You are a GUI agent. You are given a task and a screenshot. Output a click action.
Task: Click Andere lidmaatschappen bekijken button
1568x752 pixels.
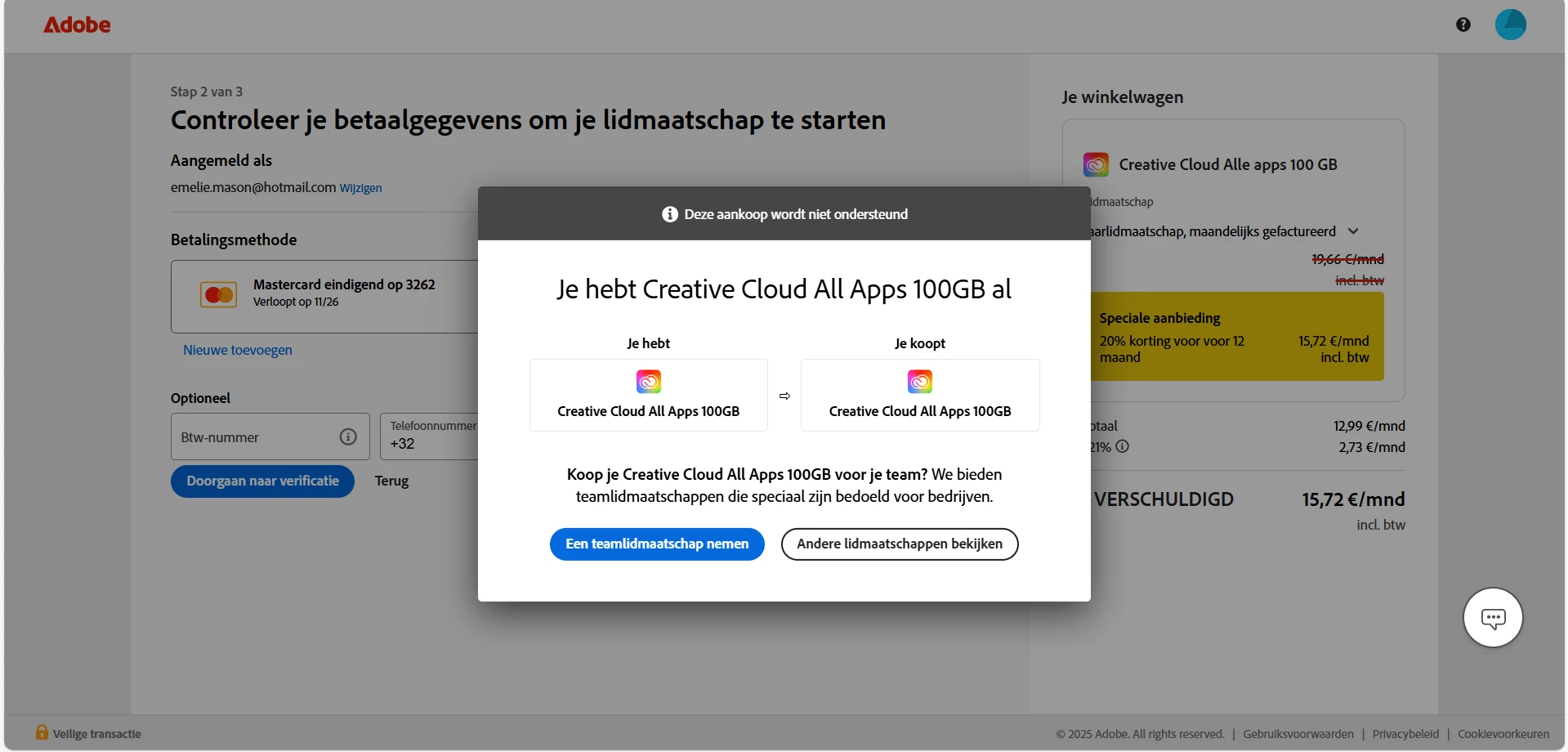pos(900,544)
